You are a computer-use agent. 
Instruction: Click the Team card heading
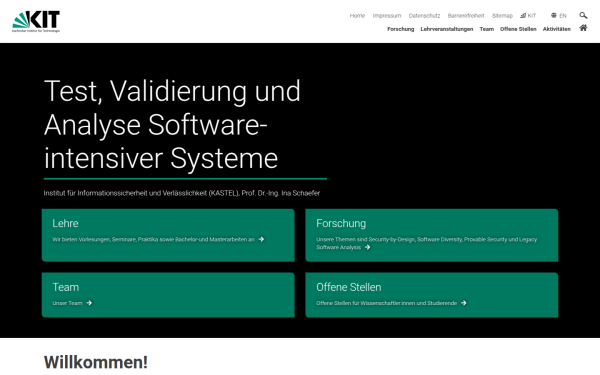65,287
